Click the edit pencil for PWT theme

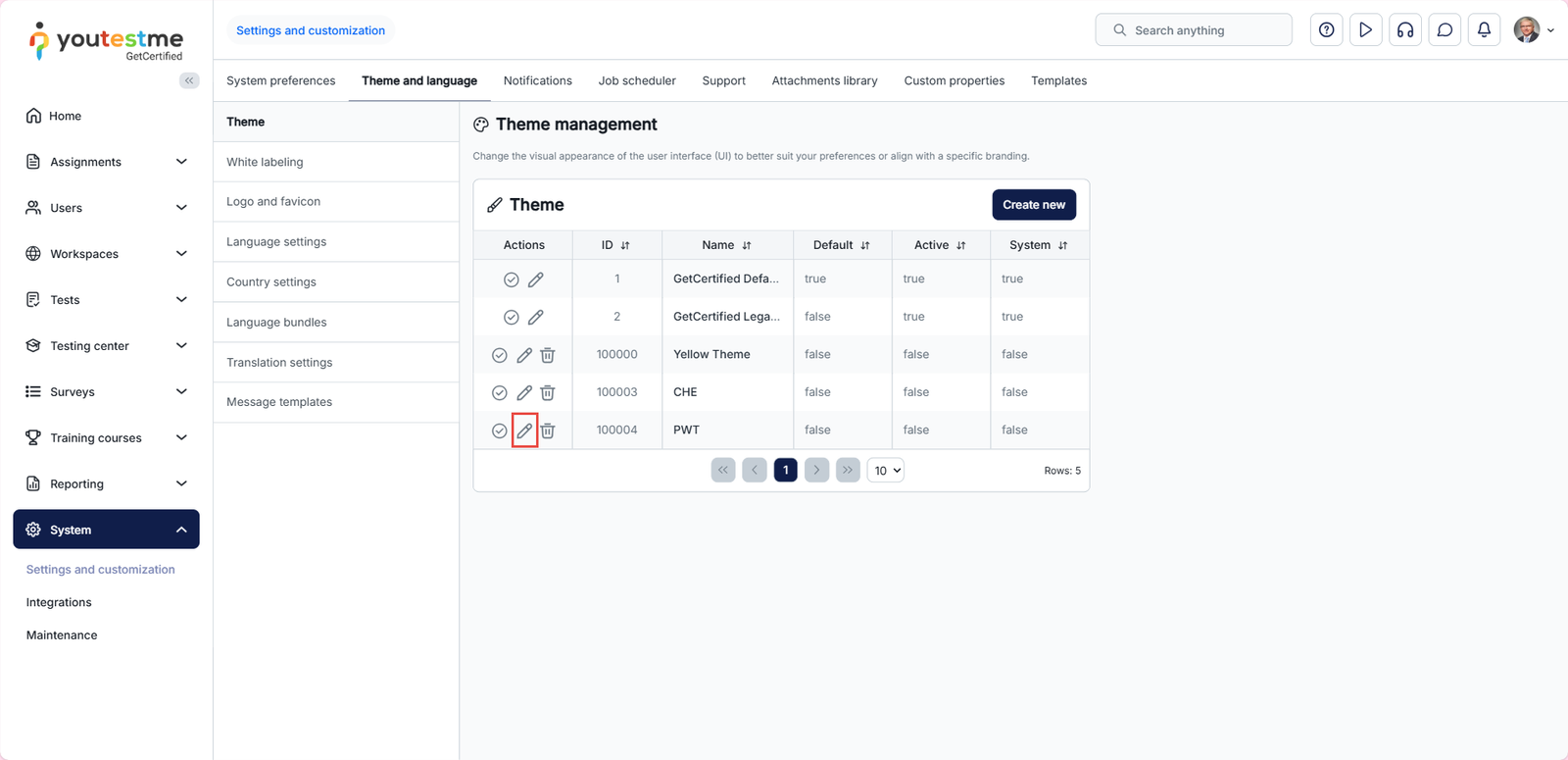524,431
